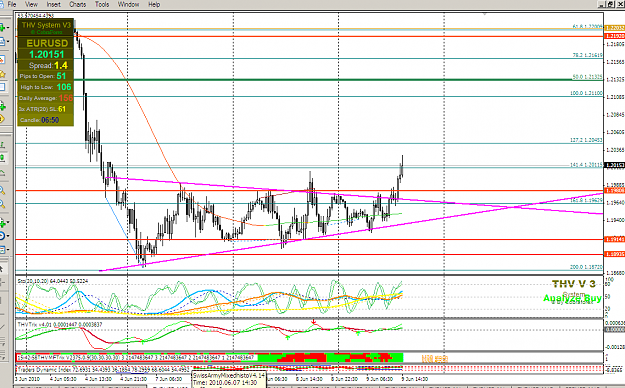625x388 pixels.
Task: Click the 9 Jun 14:30 time axis label
Action: pos(415,379)
